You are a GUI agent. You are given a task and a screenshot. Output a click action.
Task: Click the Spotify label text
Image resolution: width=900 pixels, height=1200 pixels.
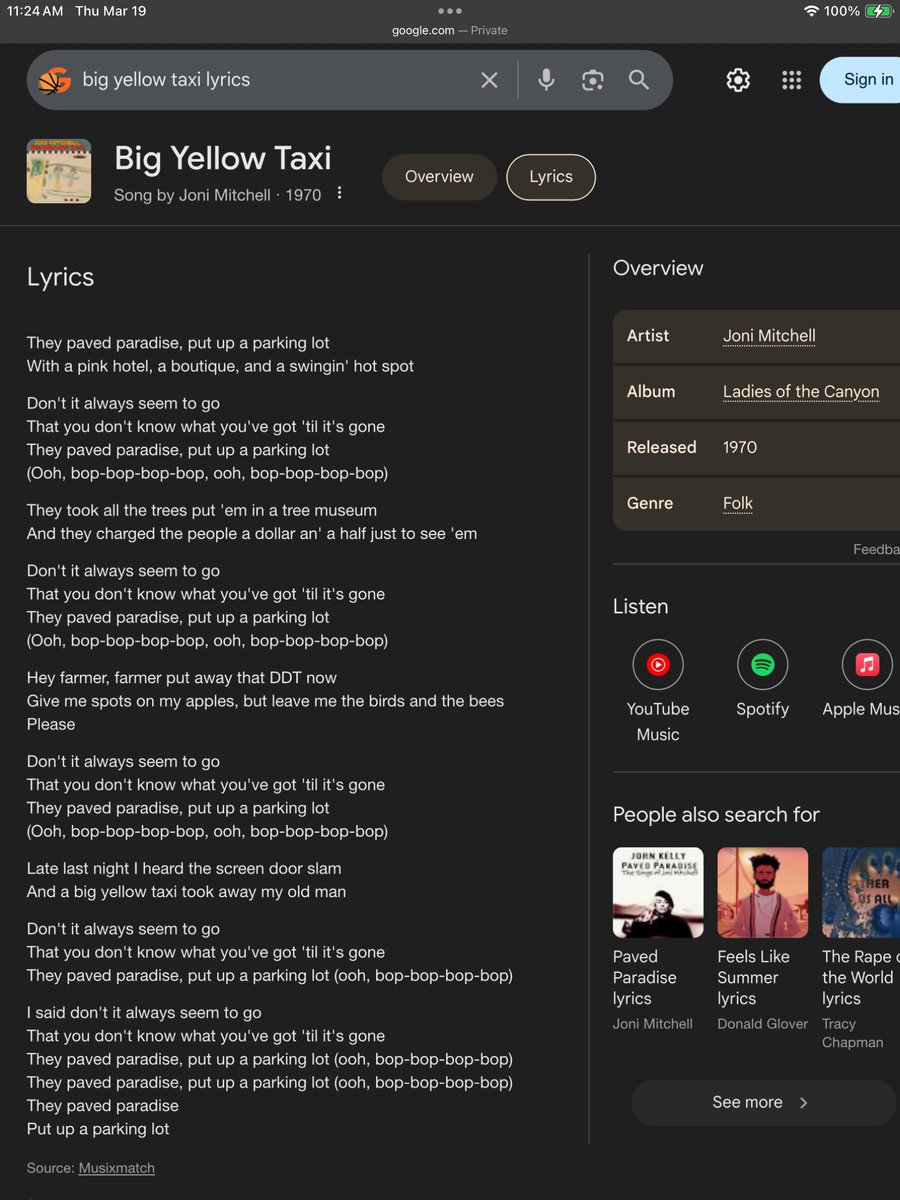(763, 709)
